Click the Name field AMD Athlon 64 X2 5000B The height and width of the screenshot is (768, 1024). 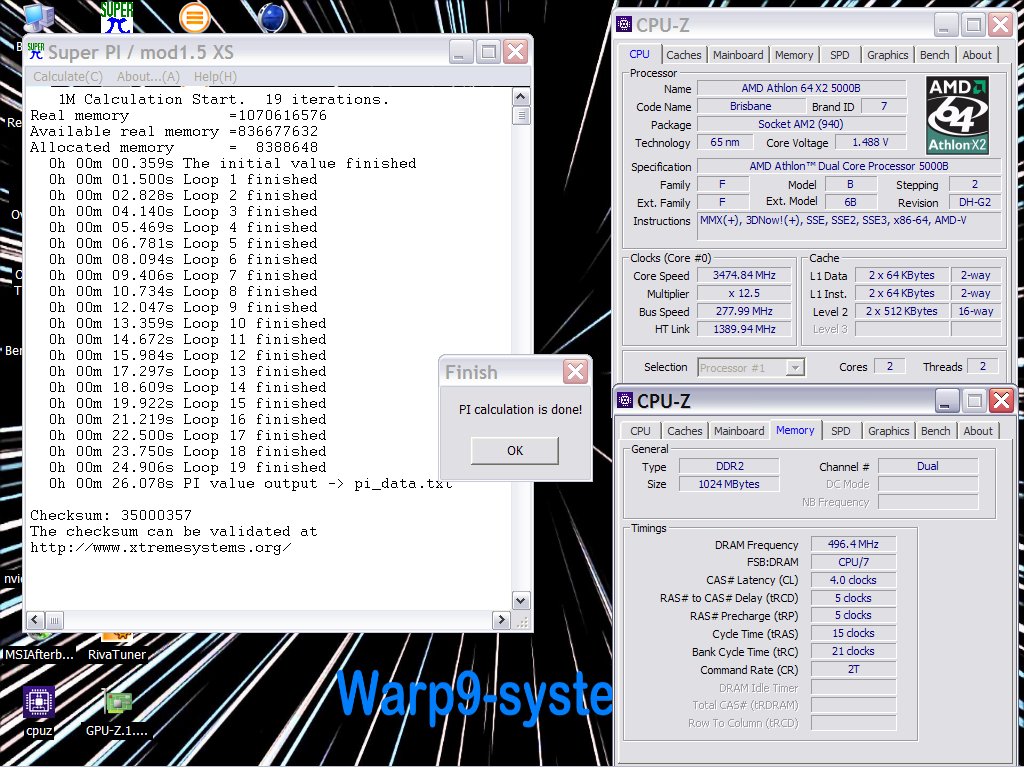point(801,88)
